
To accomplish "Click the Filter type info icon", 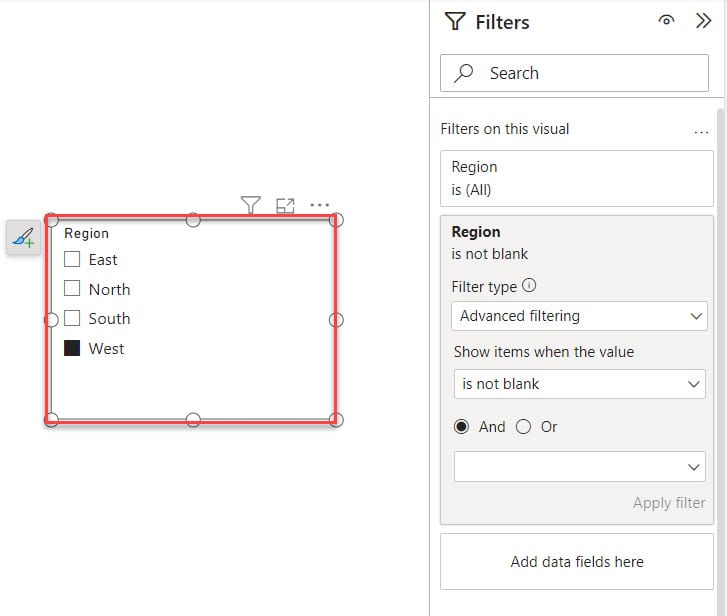I will [x=529, y=285].
